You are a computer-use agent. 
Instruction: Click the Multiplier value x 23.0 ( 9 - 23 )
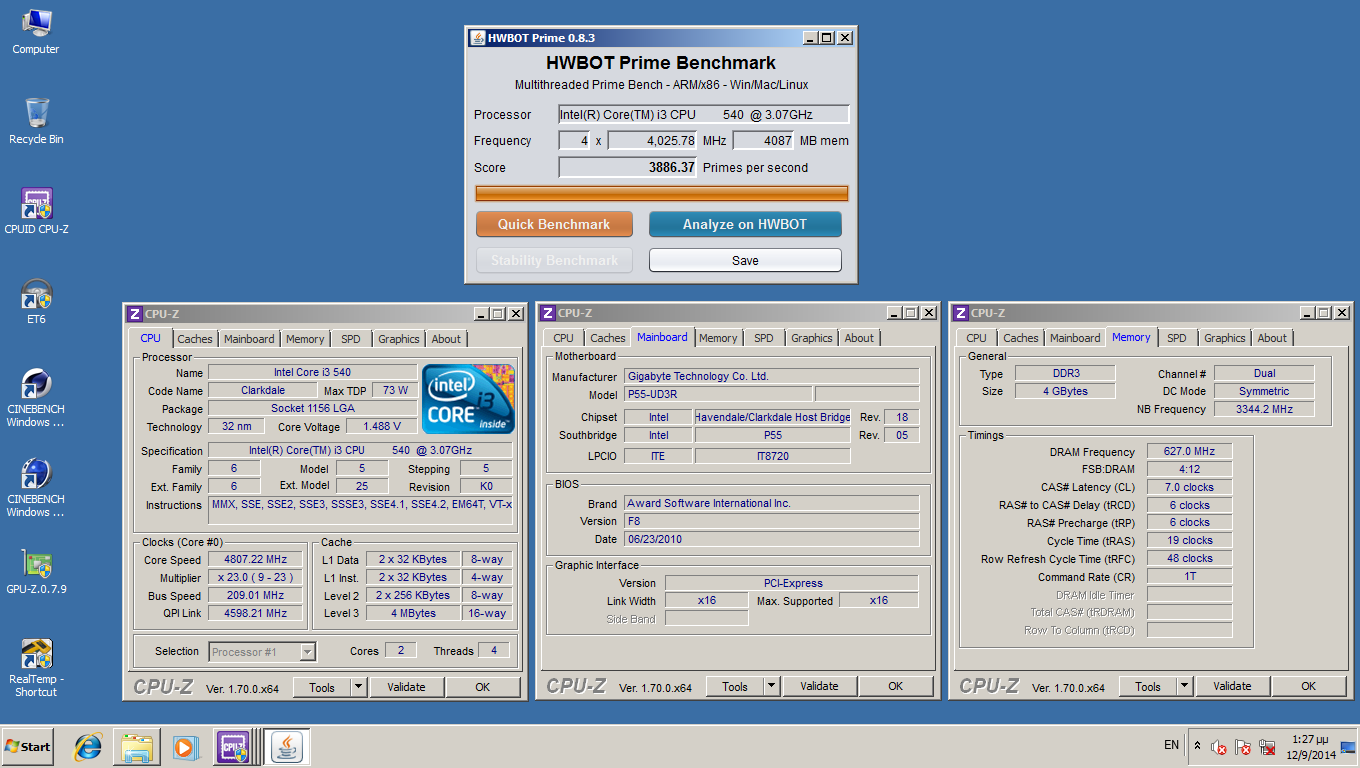(x=255, y=578)
